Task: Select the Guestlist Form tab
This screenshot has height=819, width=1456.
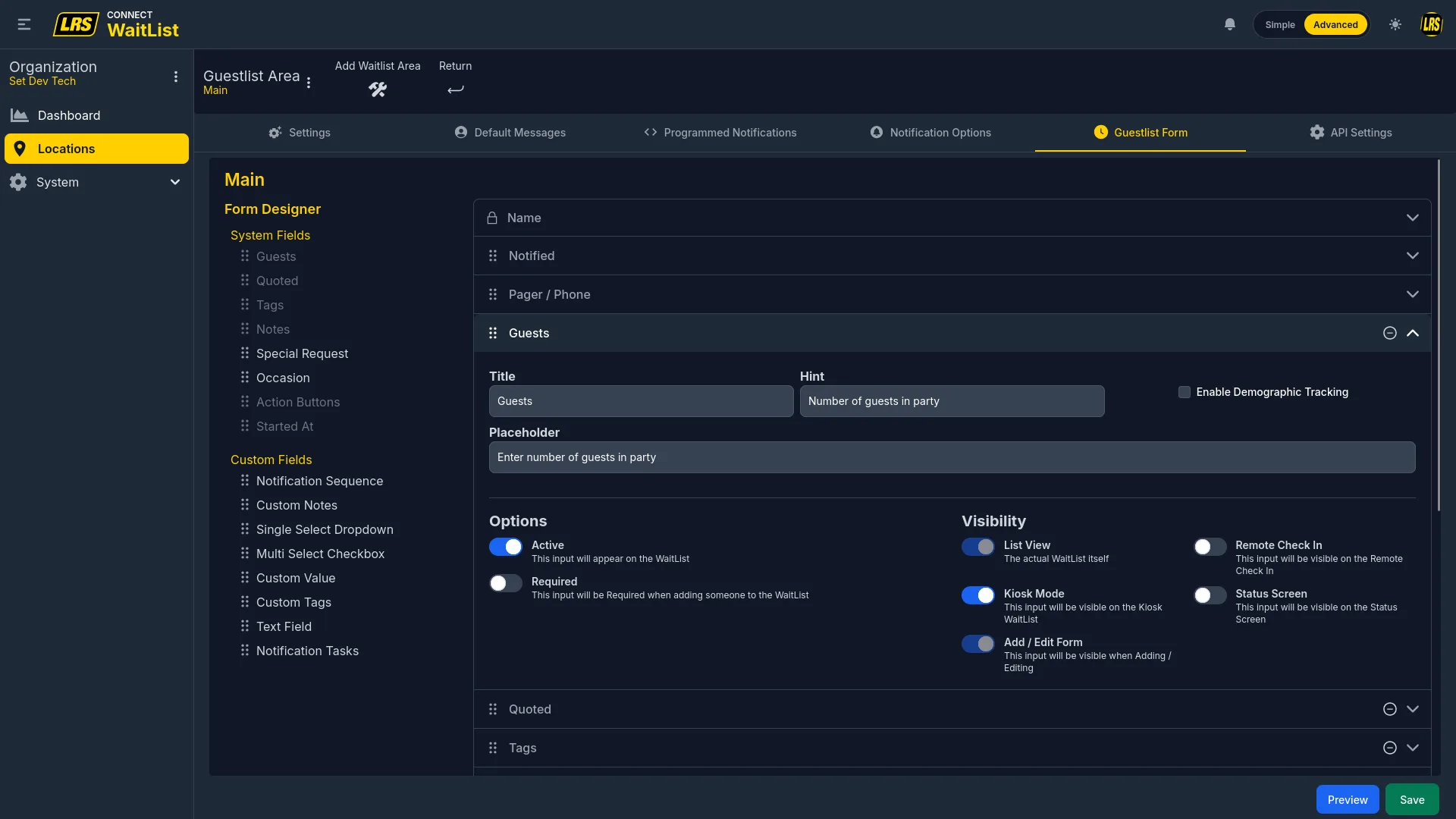Action: pos(1141,133)
